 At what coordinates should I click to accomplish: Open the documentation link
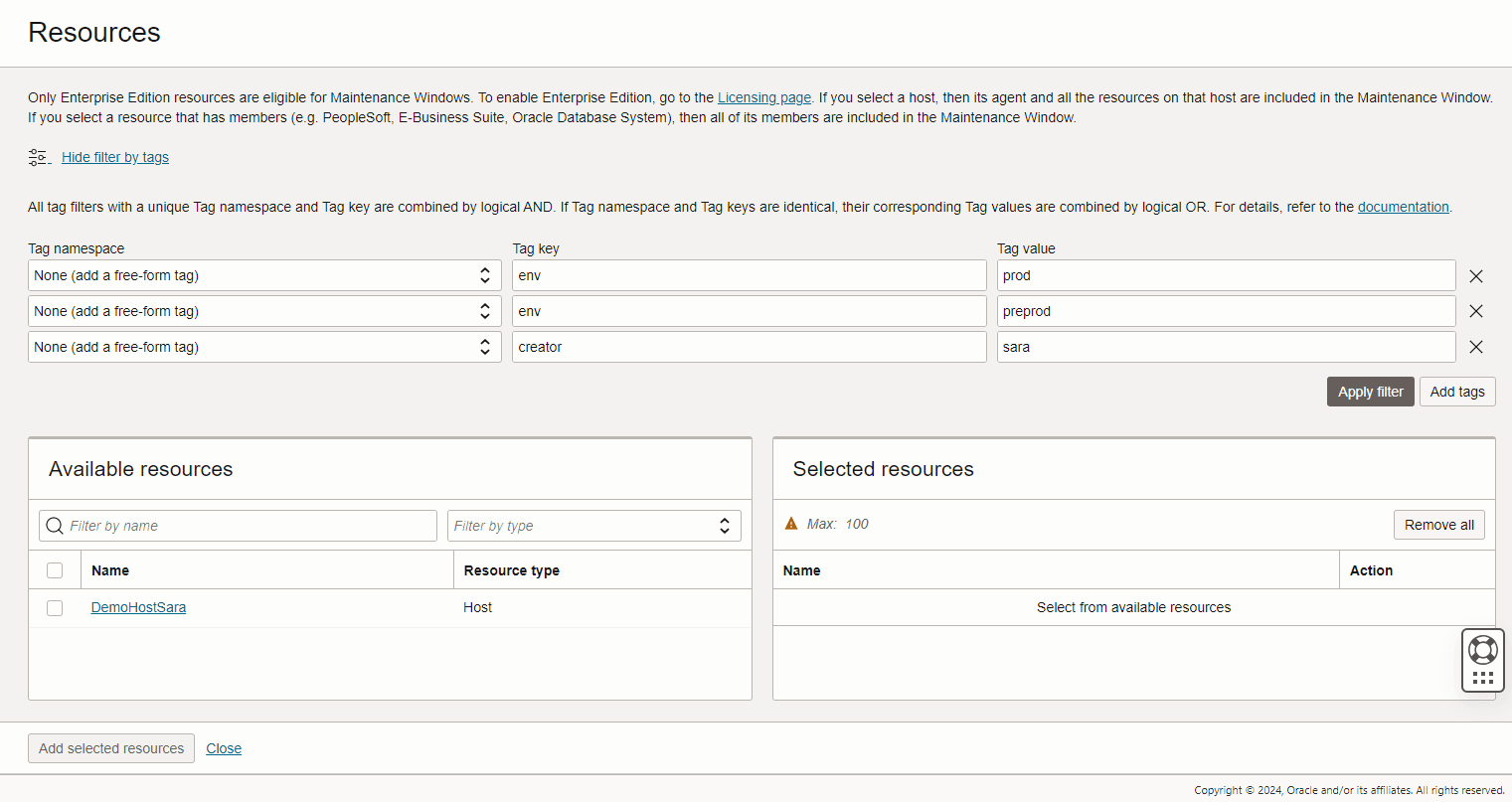coord(1403,207)
